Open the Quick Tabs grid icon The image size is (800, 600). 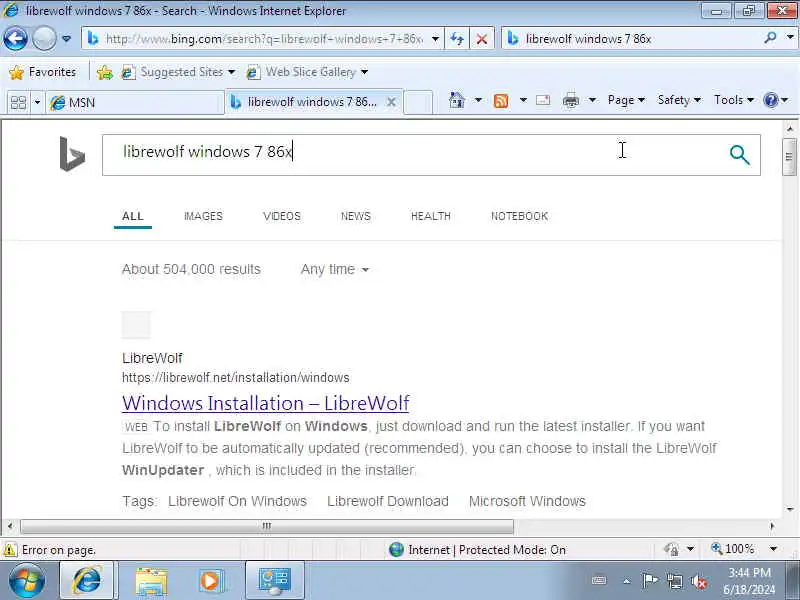(18, 103)
